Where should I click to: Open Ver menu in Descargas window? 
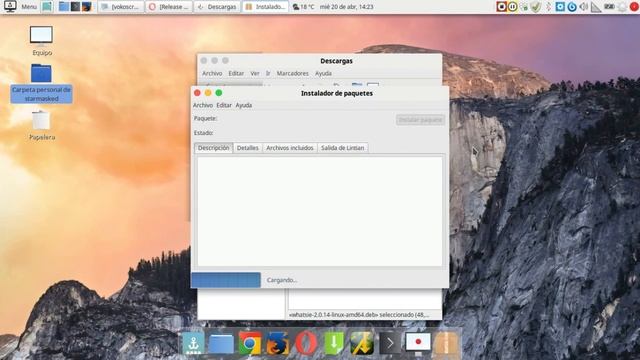click(x=255, y=73)
